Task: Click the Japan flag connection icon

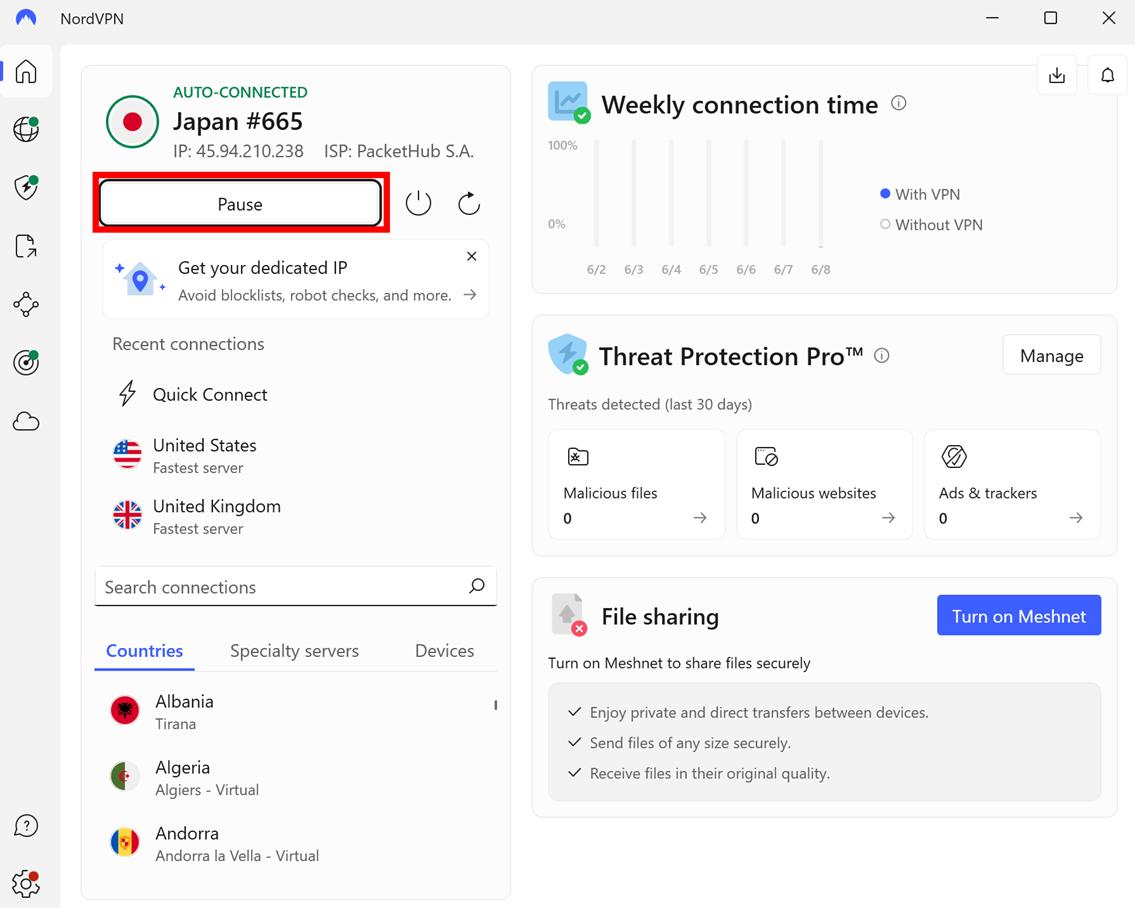Action: [132, 122]
